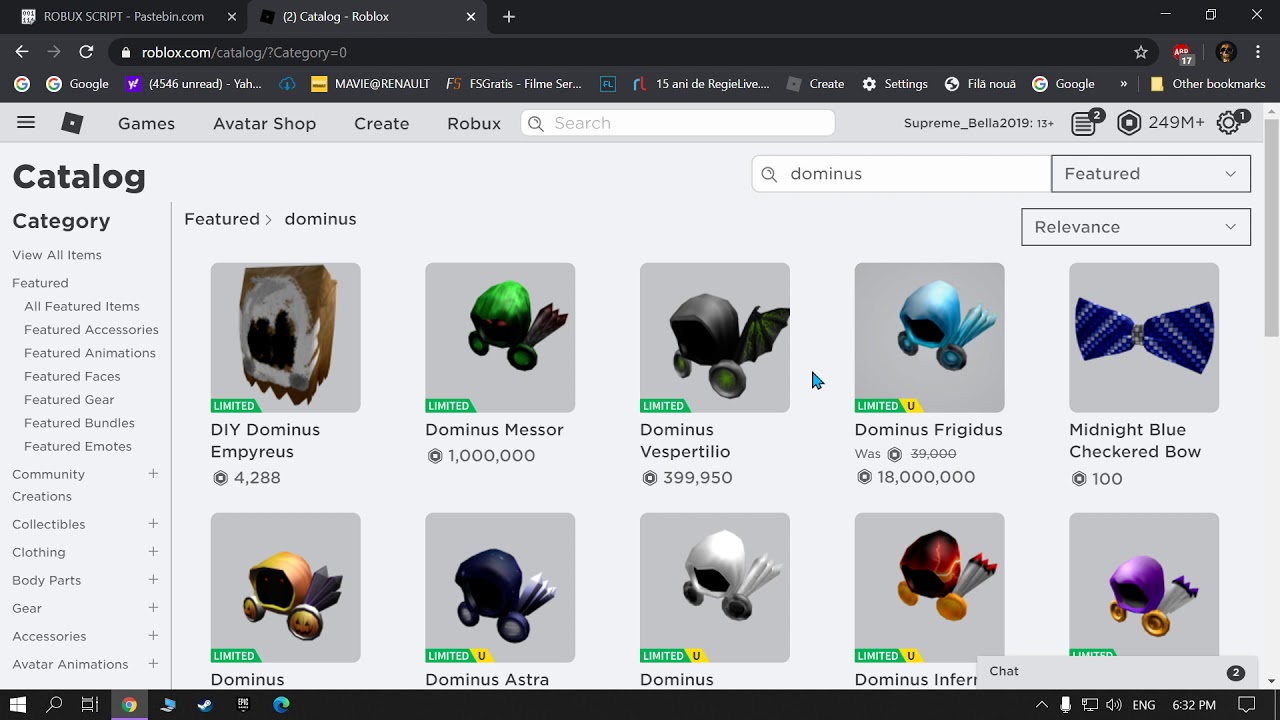Bookmark this page with the star icon
Image resolution: width=1280 pixels, height=720 pixels.
click(x=1141, y=52)
